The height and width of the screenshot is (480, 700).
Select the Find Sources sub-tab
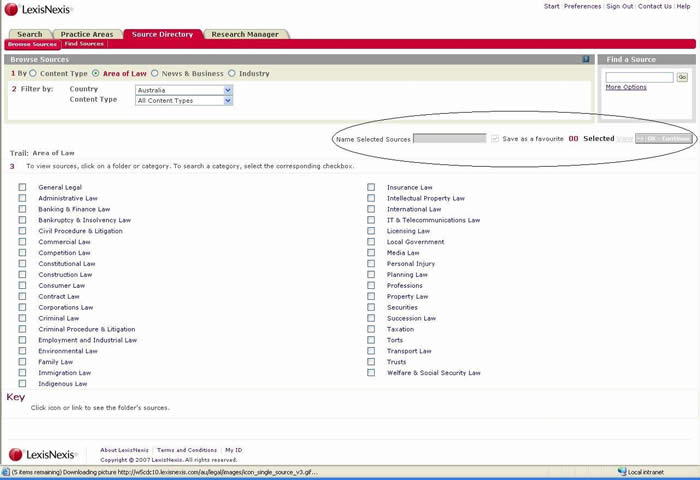[84, 44]
